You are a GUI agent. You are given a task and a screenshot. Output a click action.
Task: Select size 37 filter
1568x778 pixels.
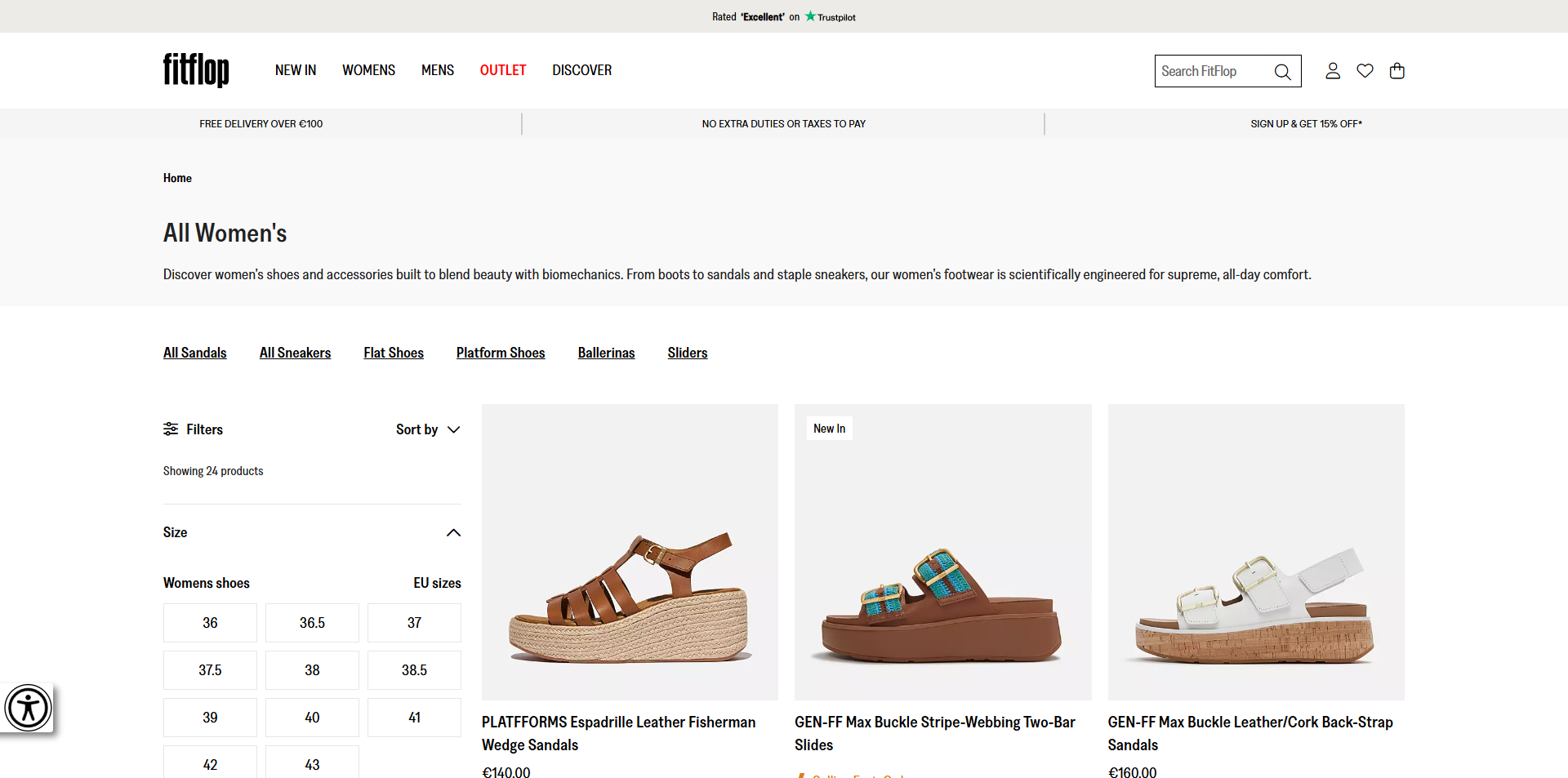coord(414,623)
